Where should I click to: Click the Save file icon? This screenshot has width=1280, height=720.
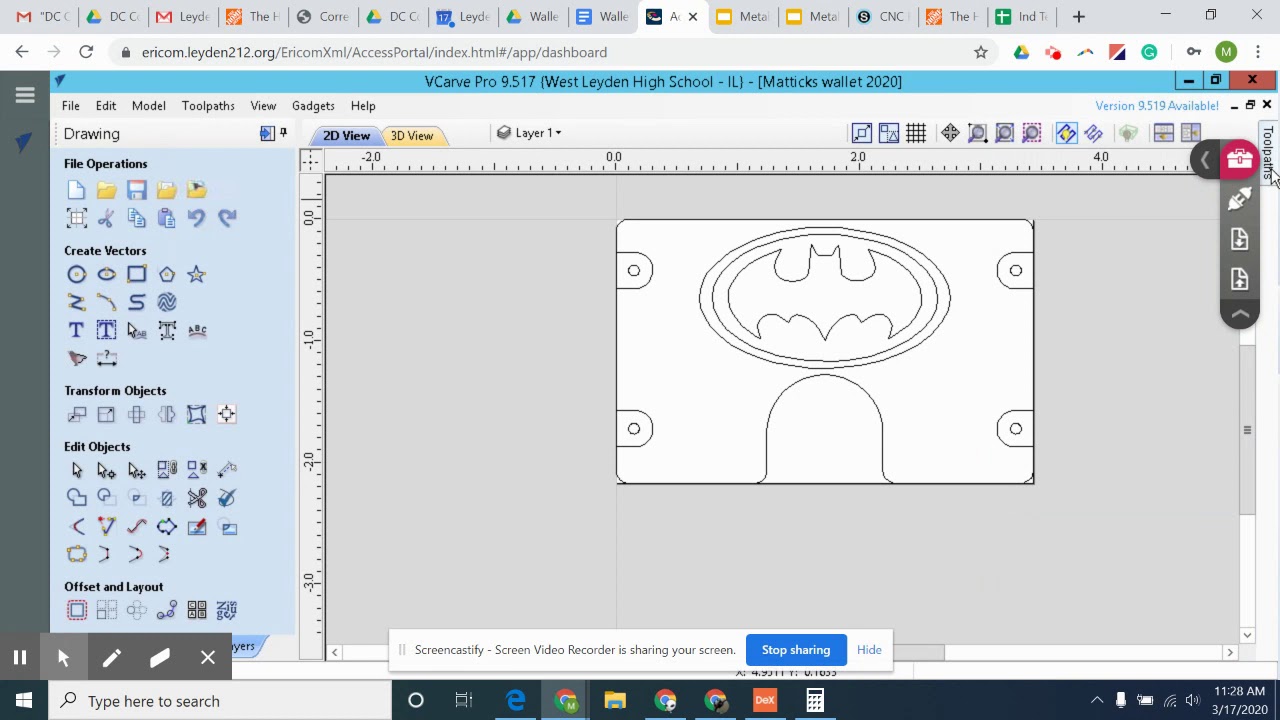[x=137, y=190]
